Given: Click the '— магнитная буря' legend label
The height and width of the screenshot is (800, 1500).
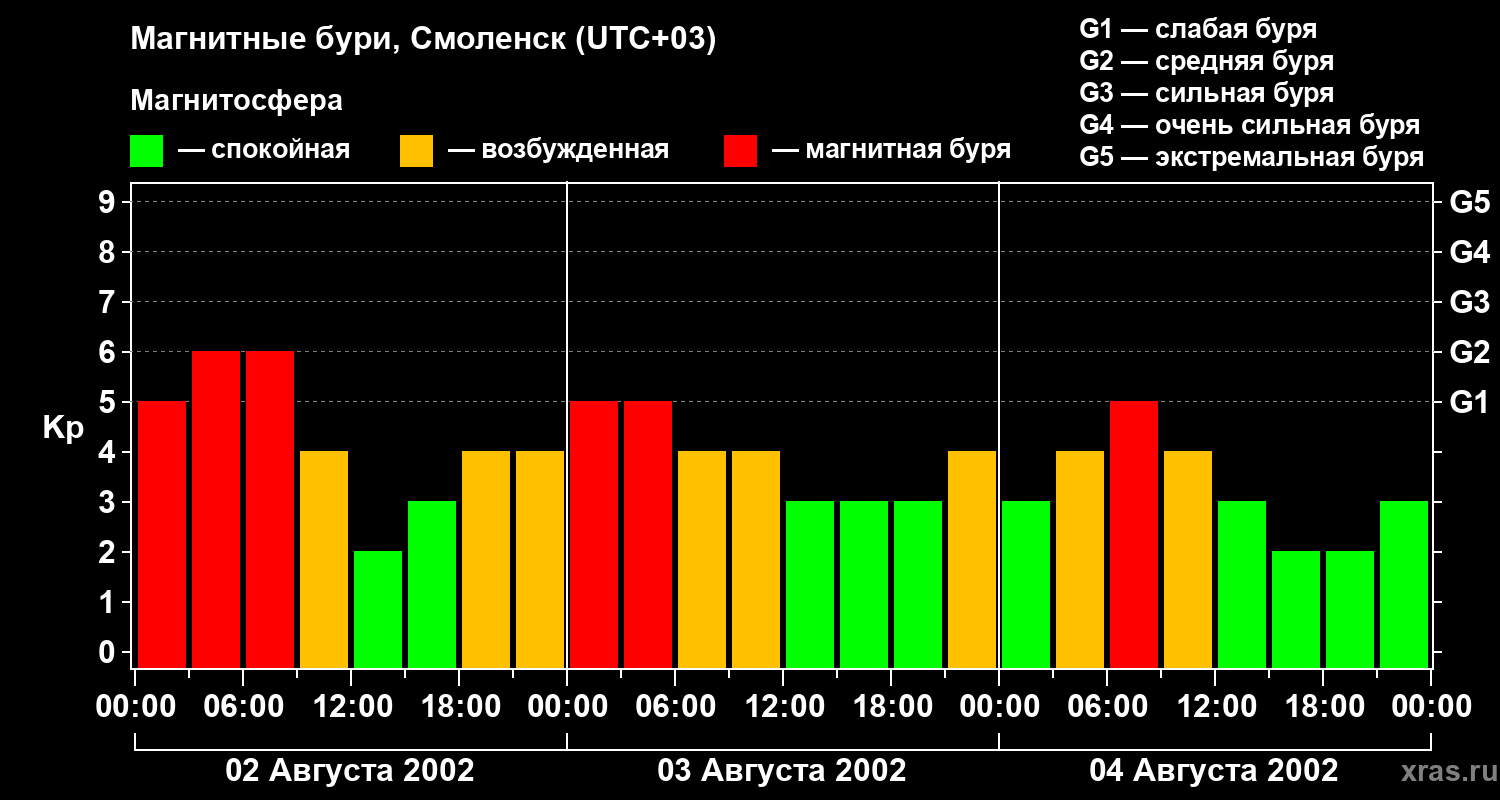Looking at the screenshot, I should coord(891,150).
